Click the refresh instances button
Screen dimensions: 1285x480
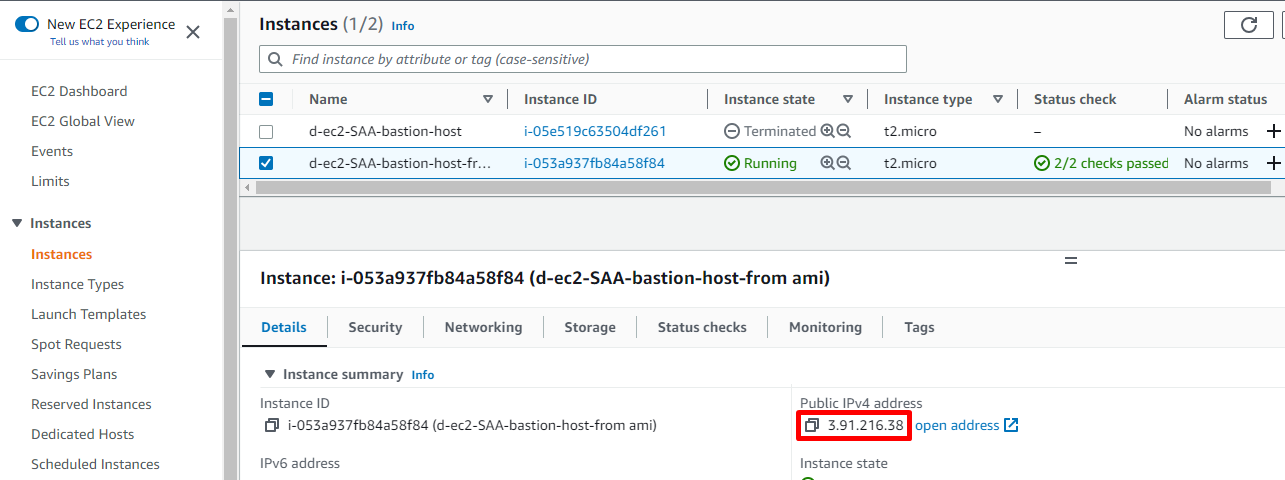point(1248,25)
